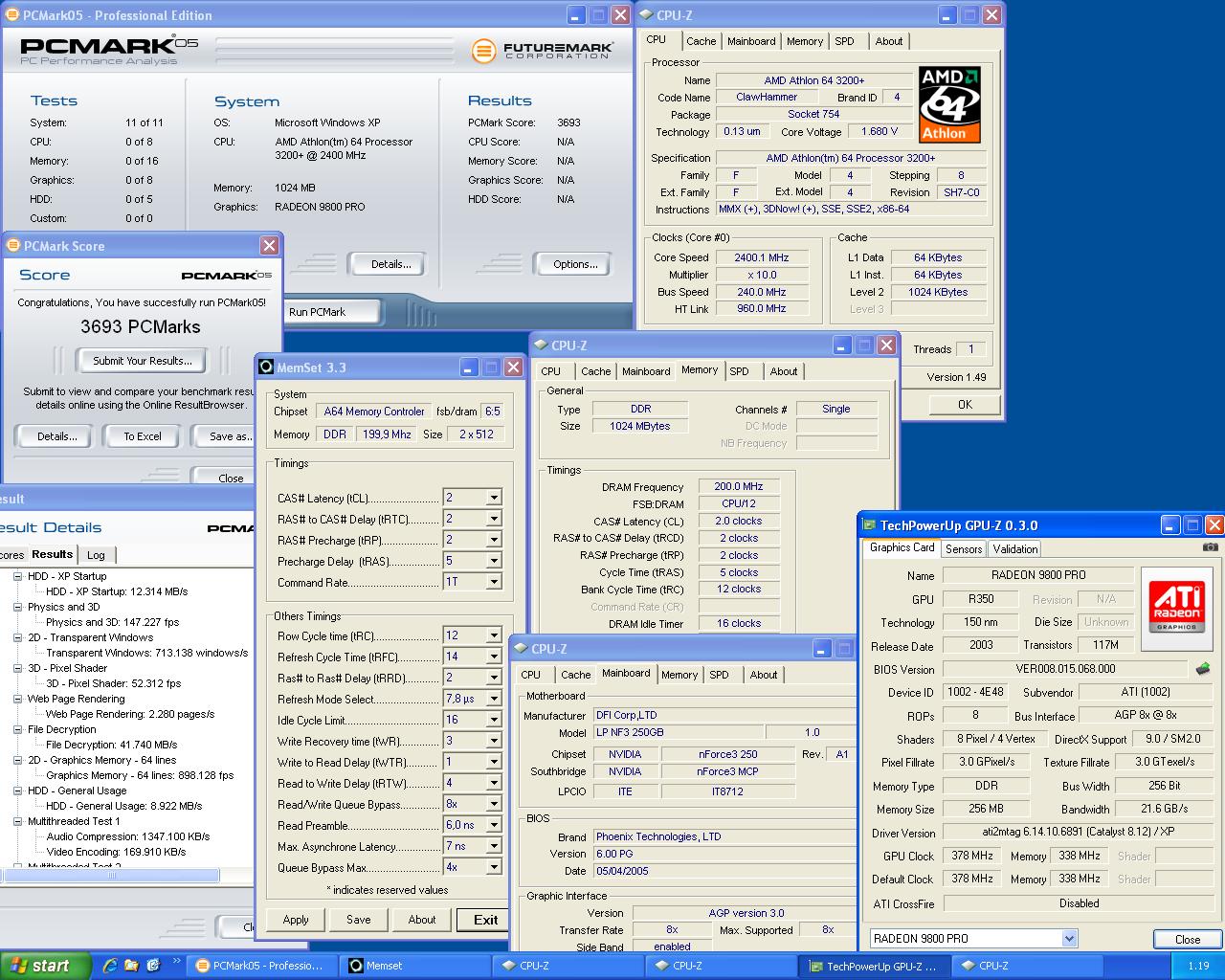This screenshot has width=1225, height=980.
Task: Open the Log tab in Result Details
Action: pyautogui.click(x=96, y=555)
